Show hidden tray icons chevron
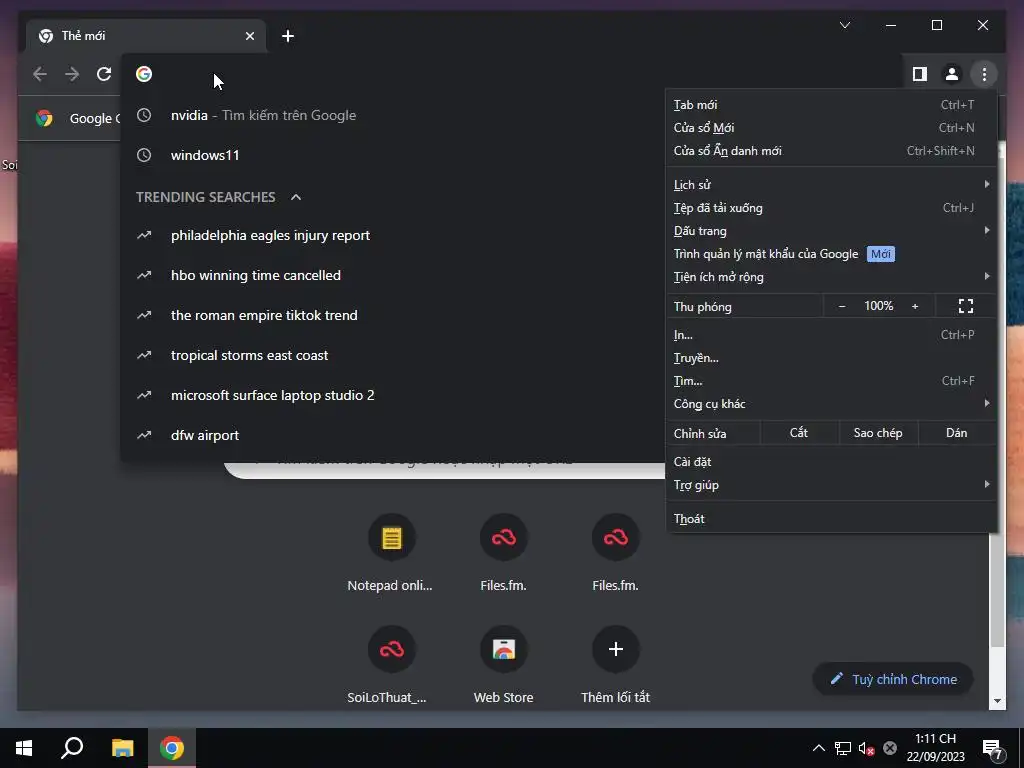This screenshot has width=1024, height=768. click(x=818, y=748)
